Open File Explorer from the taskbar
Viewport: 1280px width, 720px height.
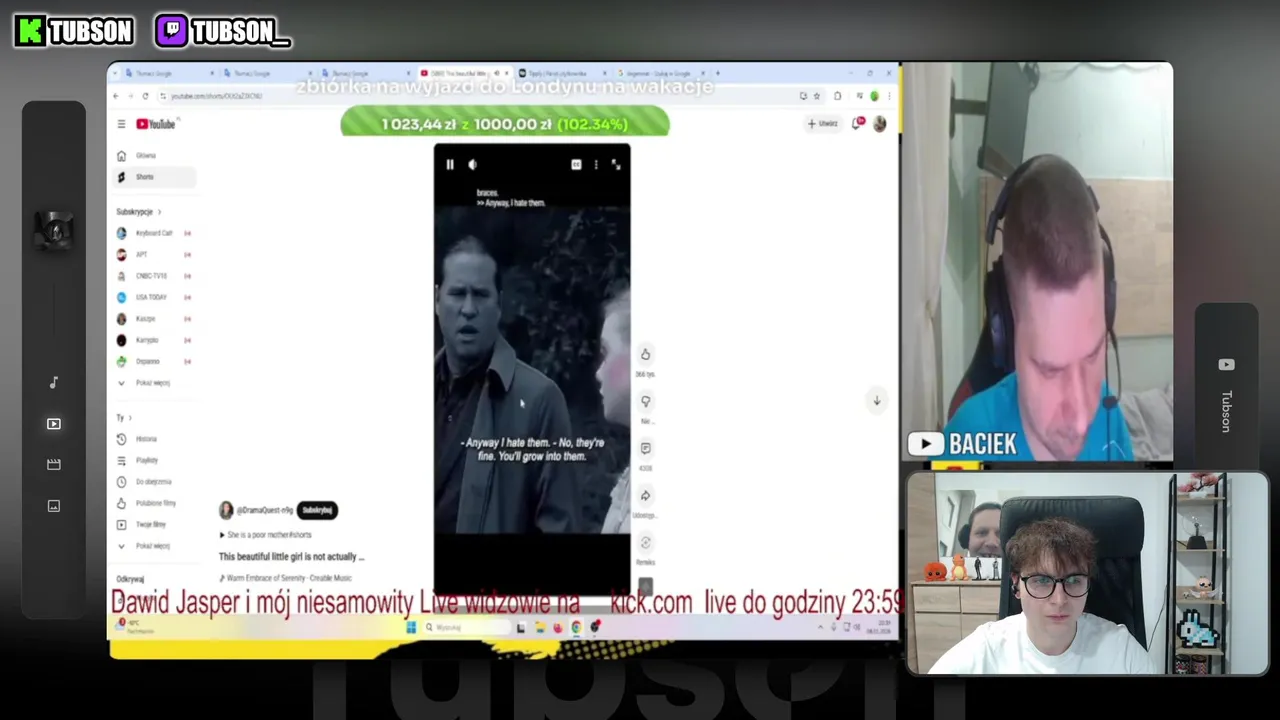click(x=540, y=627)
